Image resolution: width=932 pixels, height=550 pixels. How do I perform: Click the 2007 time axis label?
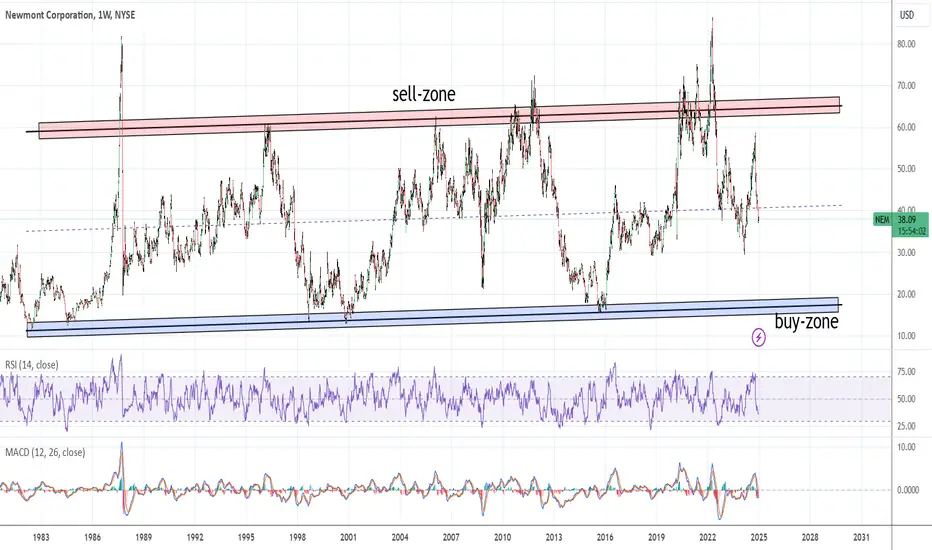click(x=451, y=538)
